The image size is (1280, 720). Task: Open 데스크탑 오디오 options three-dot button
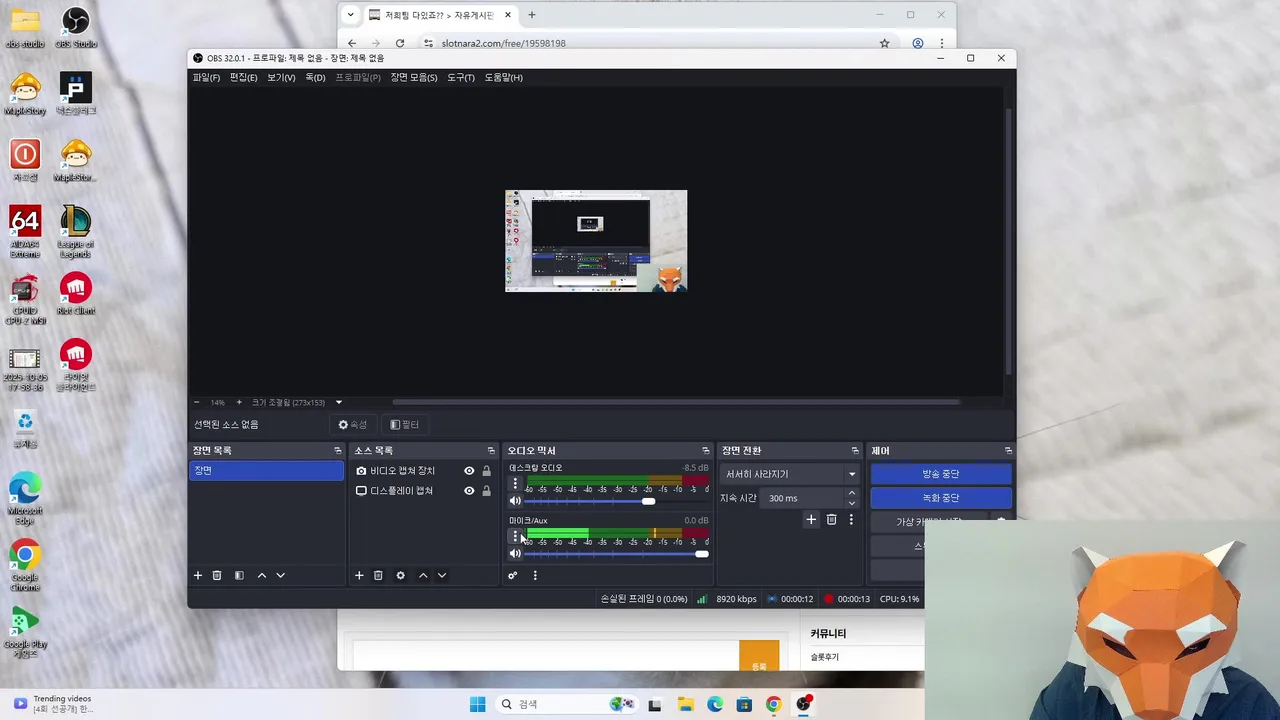click(515, 484)
